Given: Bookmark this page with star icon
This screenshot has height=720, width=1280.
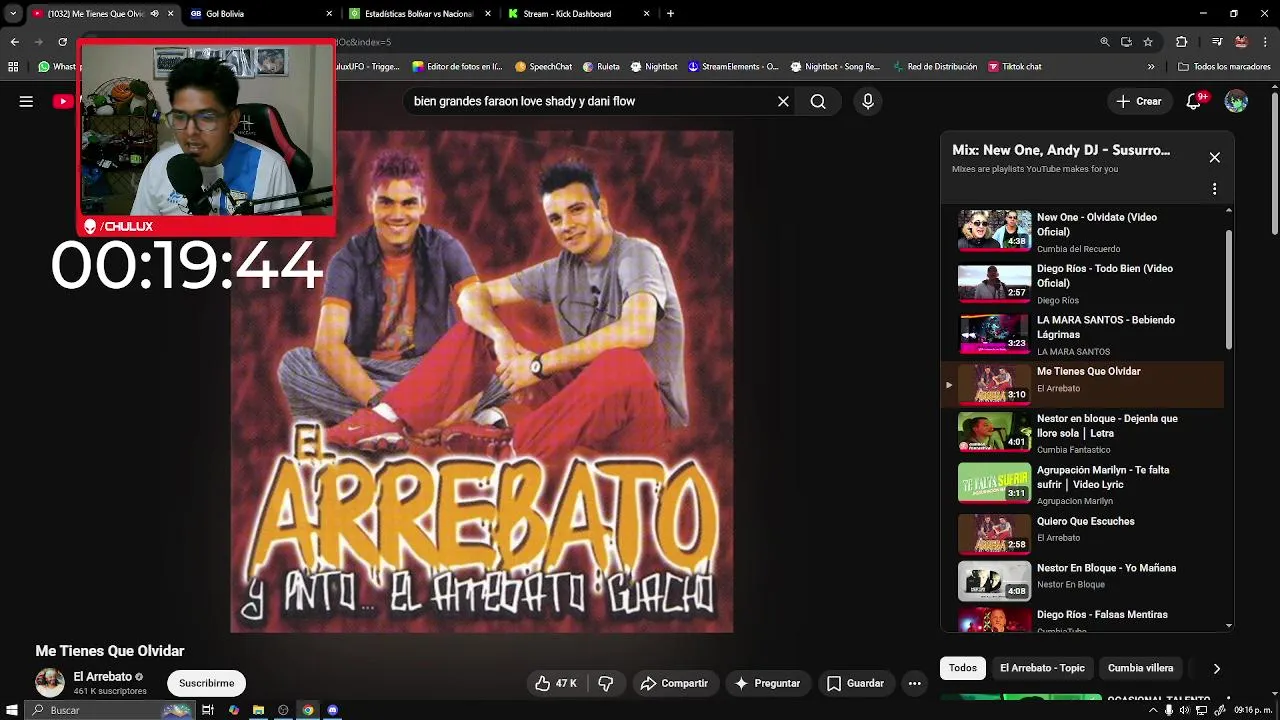Looking at the screenshot, I should click(x=1148, y=42).
